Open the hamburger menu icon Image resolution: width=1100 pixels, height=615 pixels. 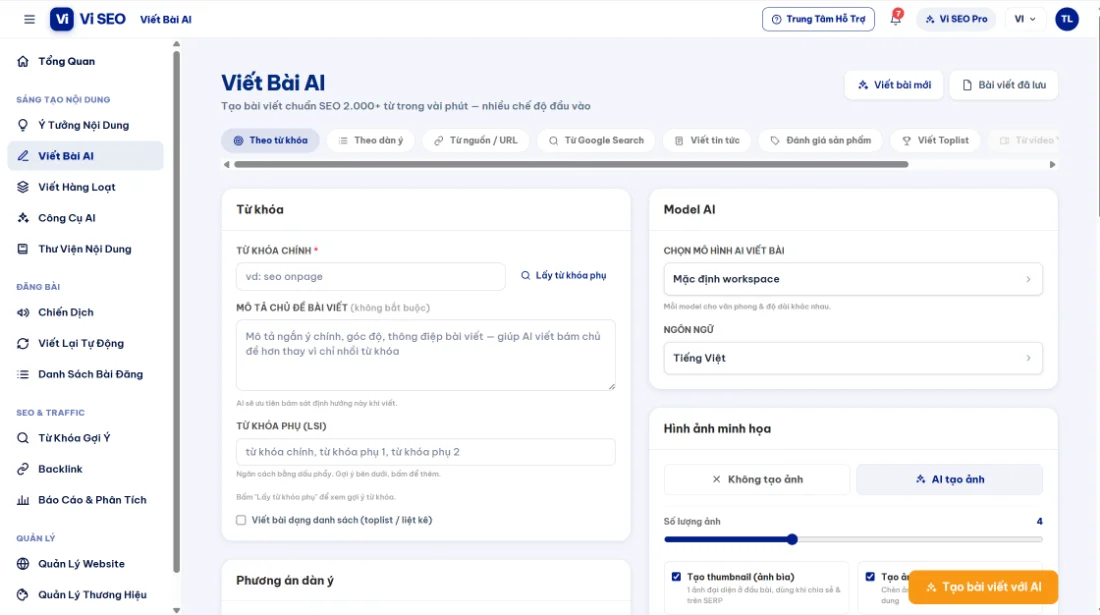click(29, 19)
